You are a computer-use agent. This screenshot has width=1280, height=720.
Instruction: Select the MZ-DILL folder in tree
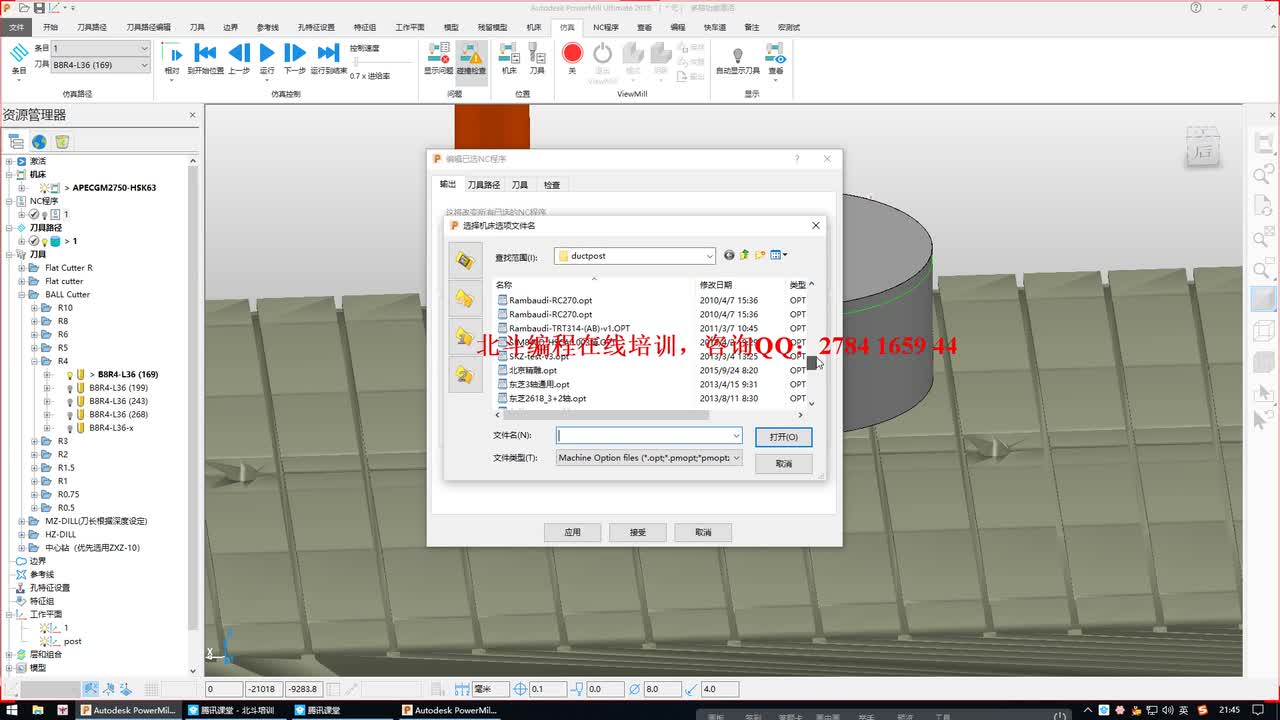96,521
